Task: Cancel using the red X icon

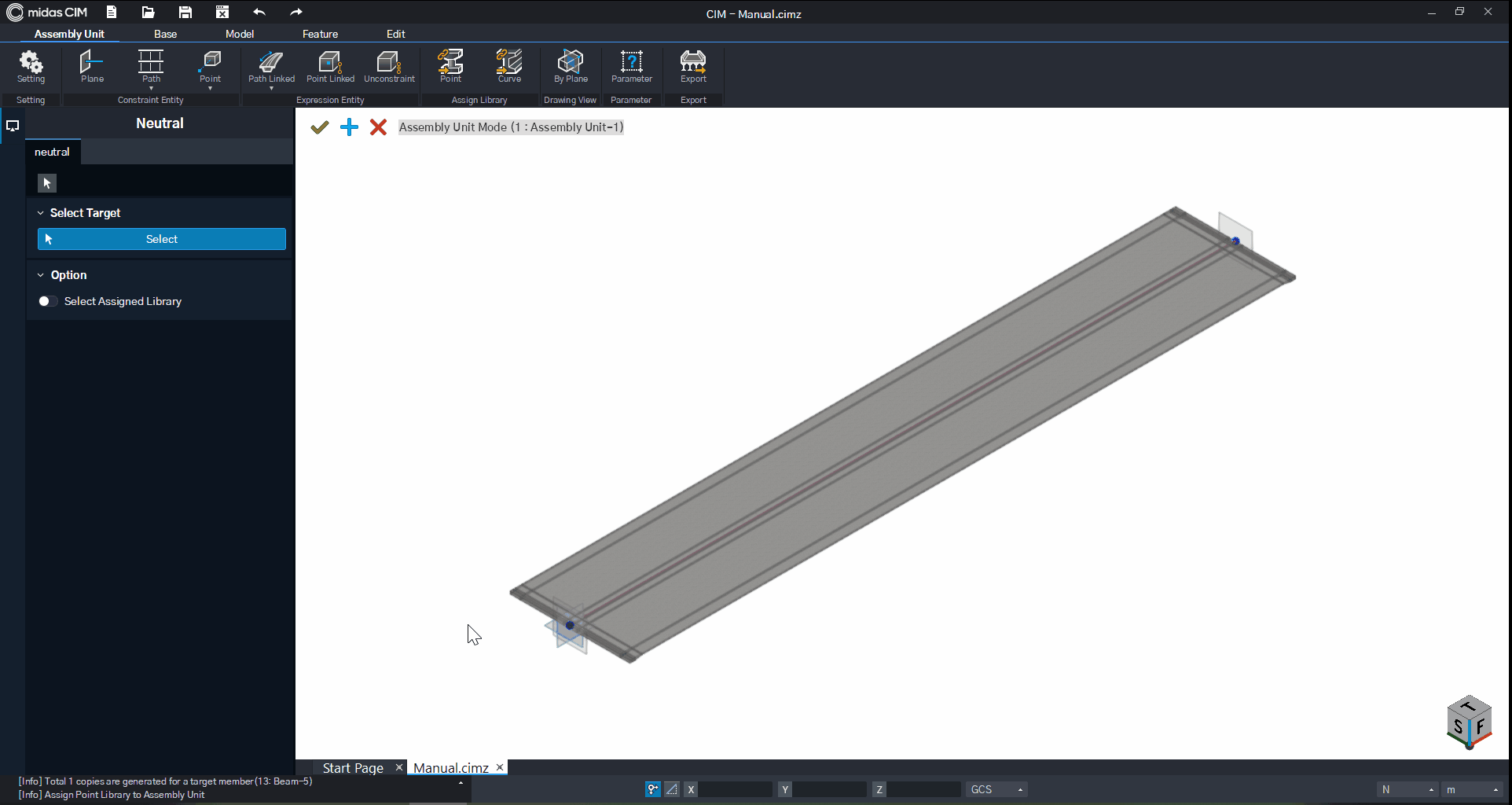Action: coord(378,127)
